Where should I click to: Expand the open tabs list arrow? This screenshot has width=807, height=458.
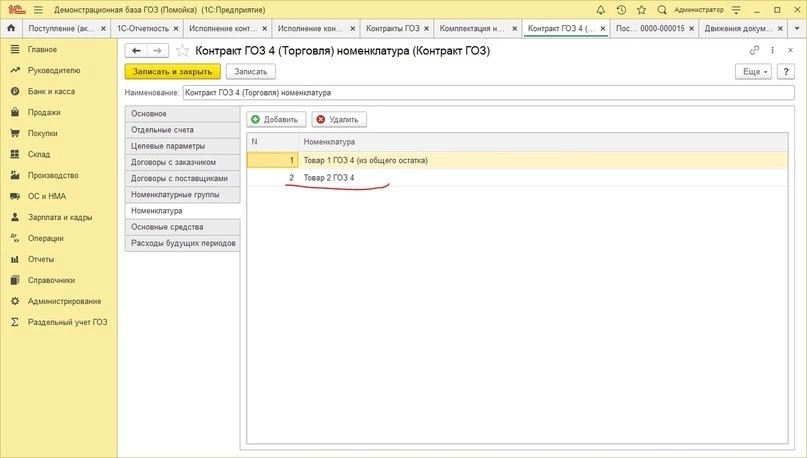796,28
